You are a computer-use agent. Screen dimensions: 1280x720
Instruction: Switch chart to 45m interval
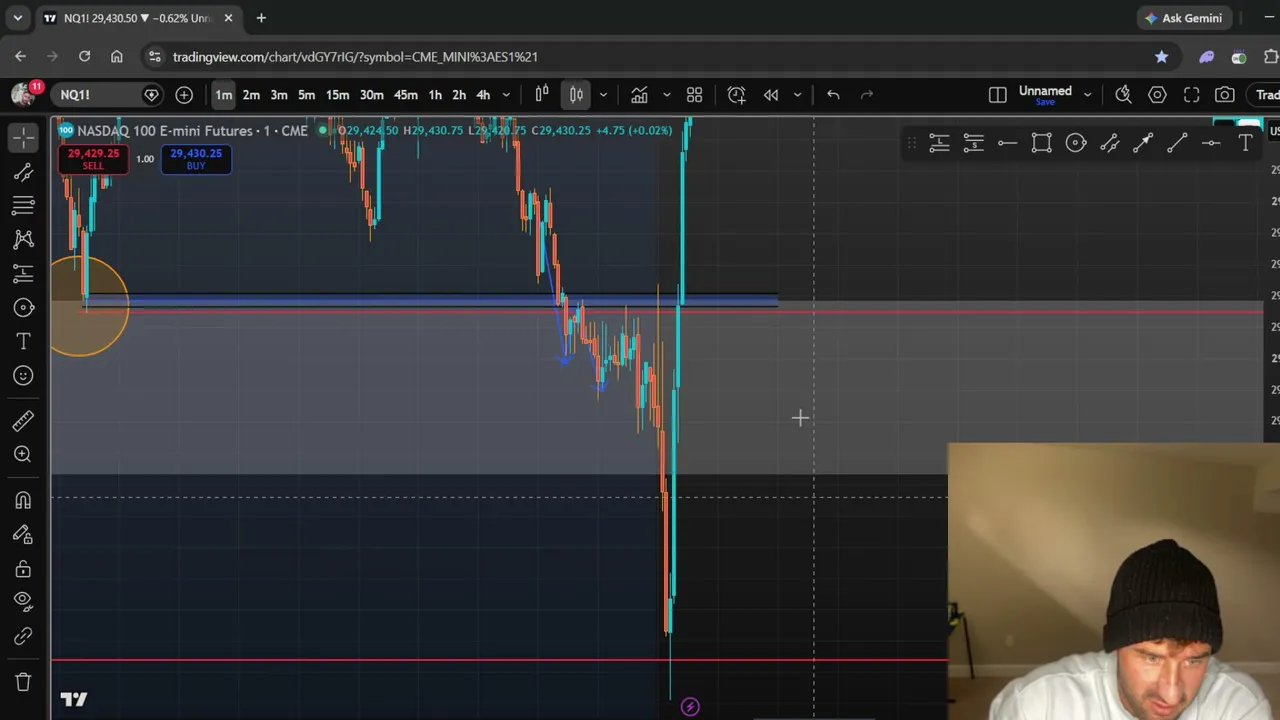point(405,95)
